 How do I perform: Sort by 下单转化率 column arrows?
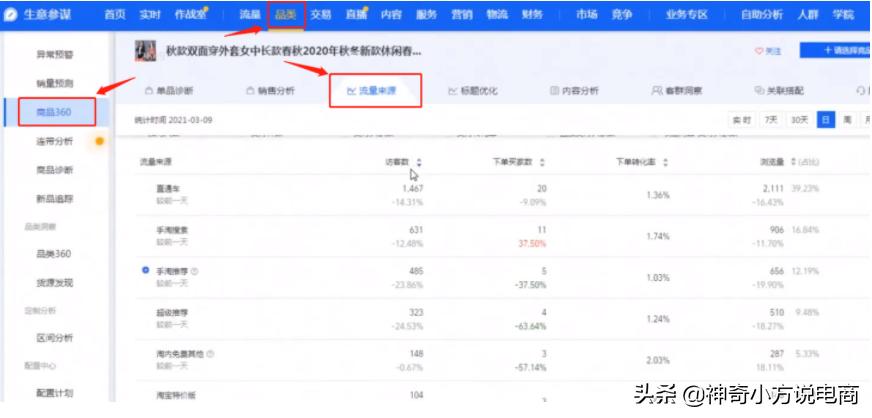pos(665,162)
